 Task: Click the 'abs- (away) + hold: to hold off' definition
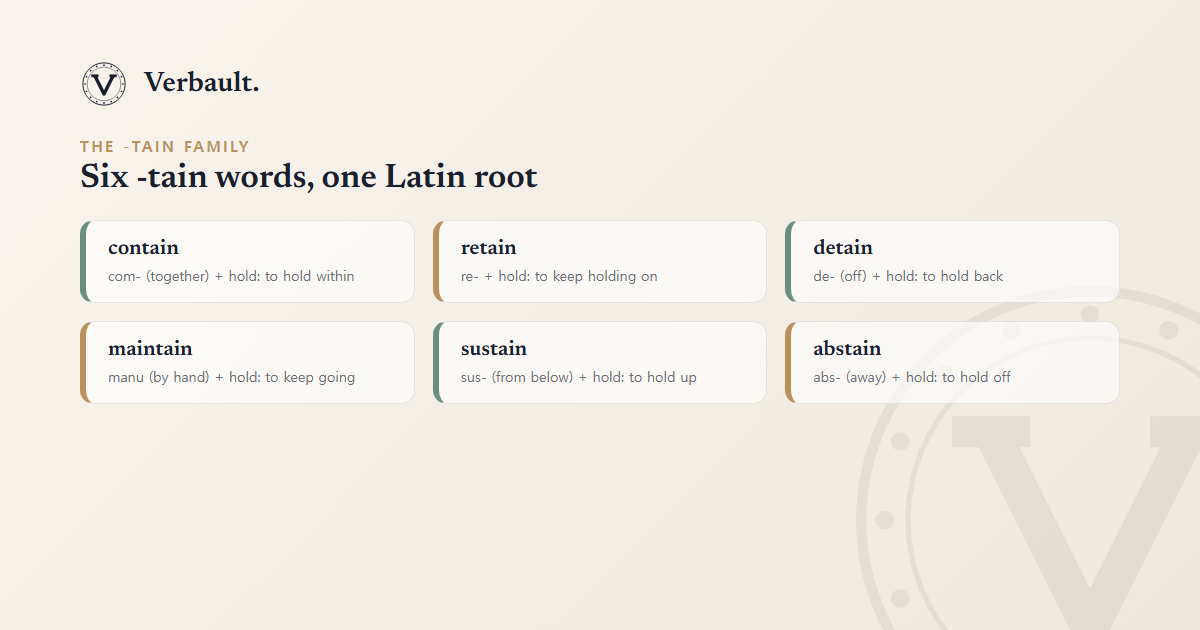pos(912,377)
